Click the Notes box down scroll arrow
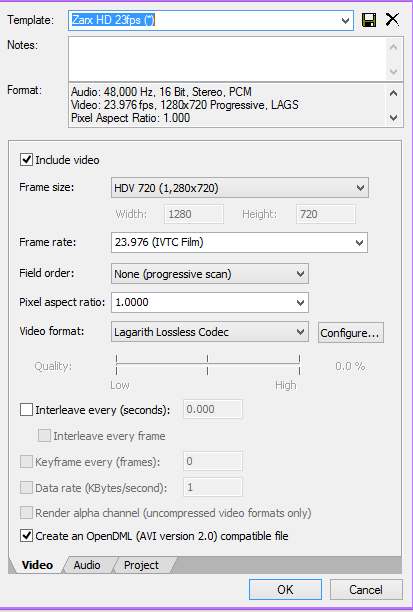This screenshot has height=612, width=413. tap(393, 71)
